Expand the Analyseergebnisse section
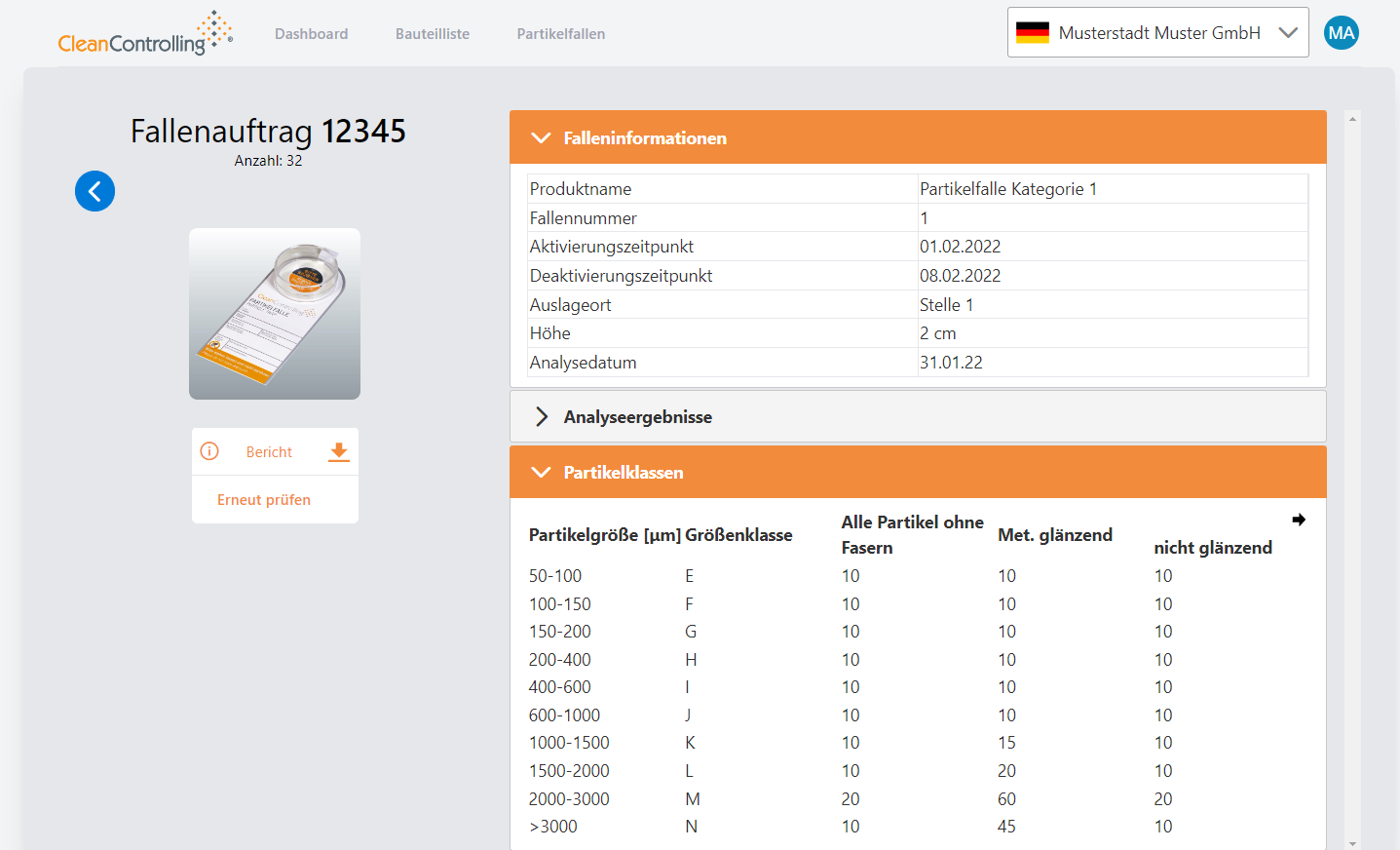 (x=541, y=417)
